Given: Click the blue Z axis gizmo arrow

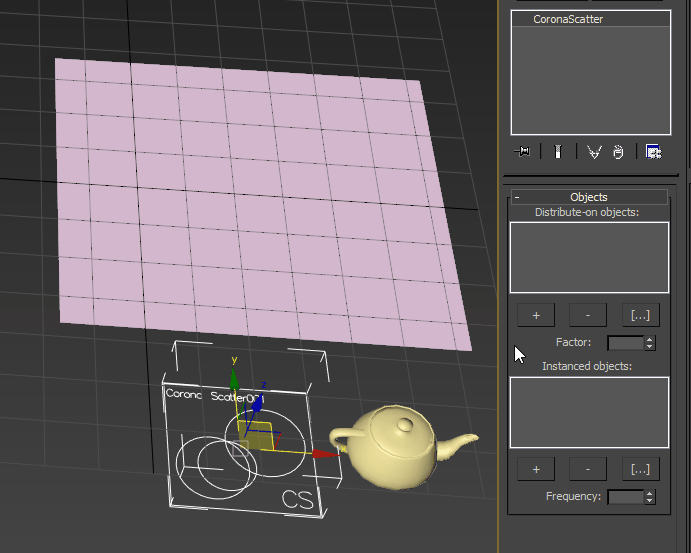Looking at the screenshot, I should coord(258,403).
